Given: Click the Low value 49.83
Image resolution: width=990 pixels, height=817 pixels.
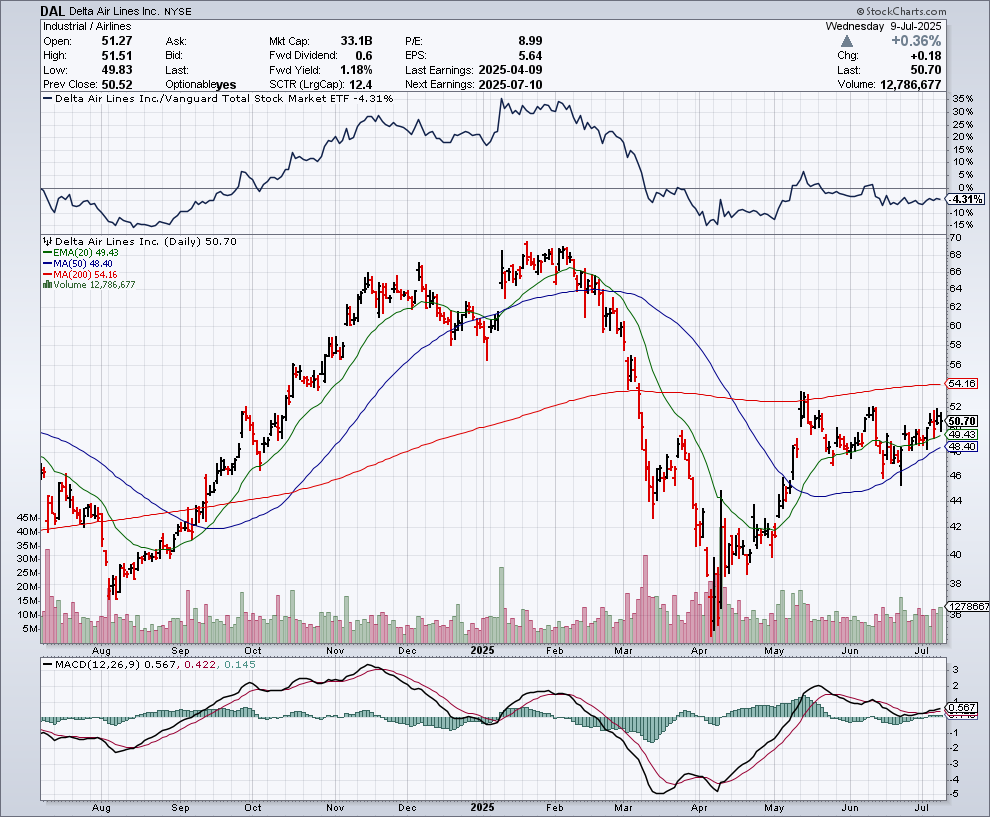Looking at the screenshot, I should tap(117, 70).
